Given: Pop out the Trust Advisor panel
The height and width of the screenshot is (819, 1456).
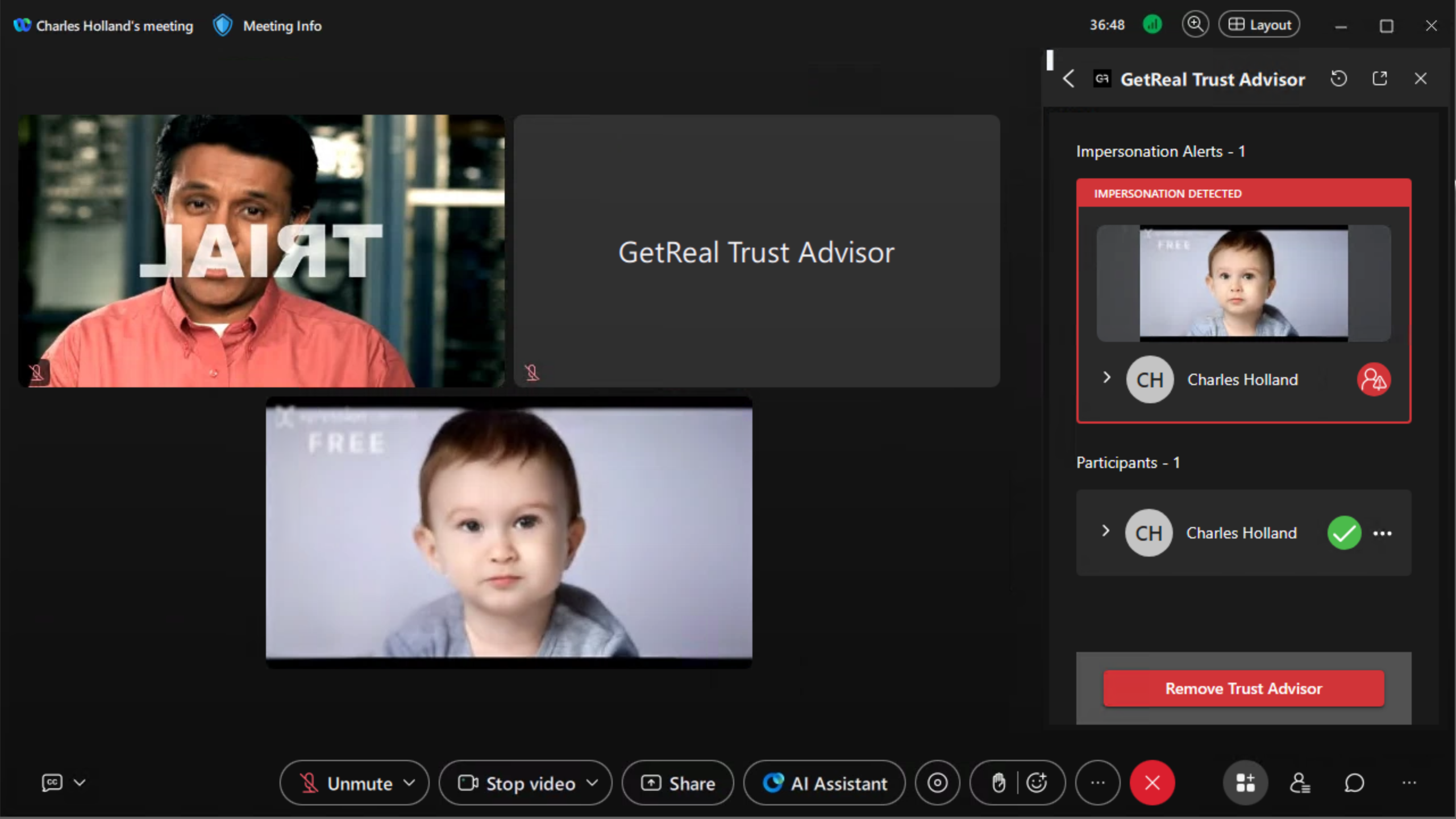Looking at the screenshot, I should (1380, 79).
